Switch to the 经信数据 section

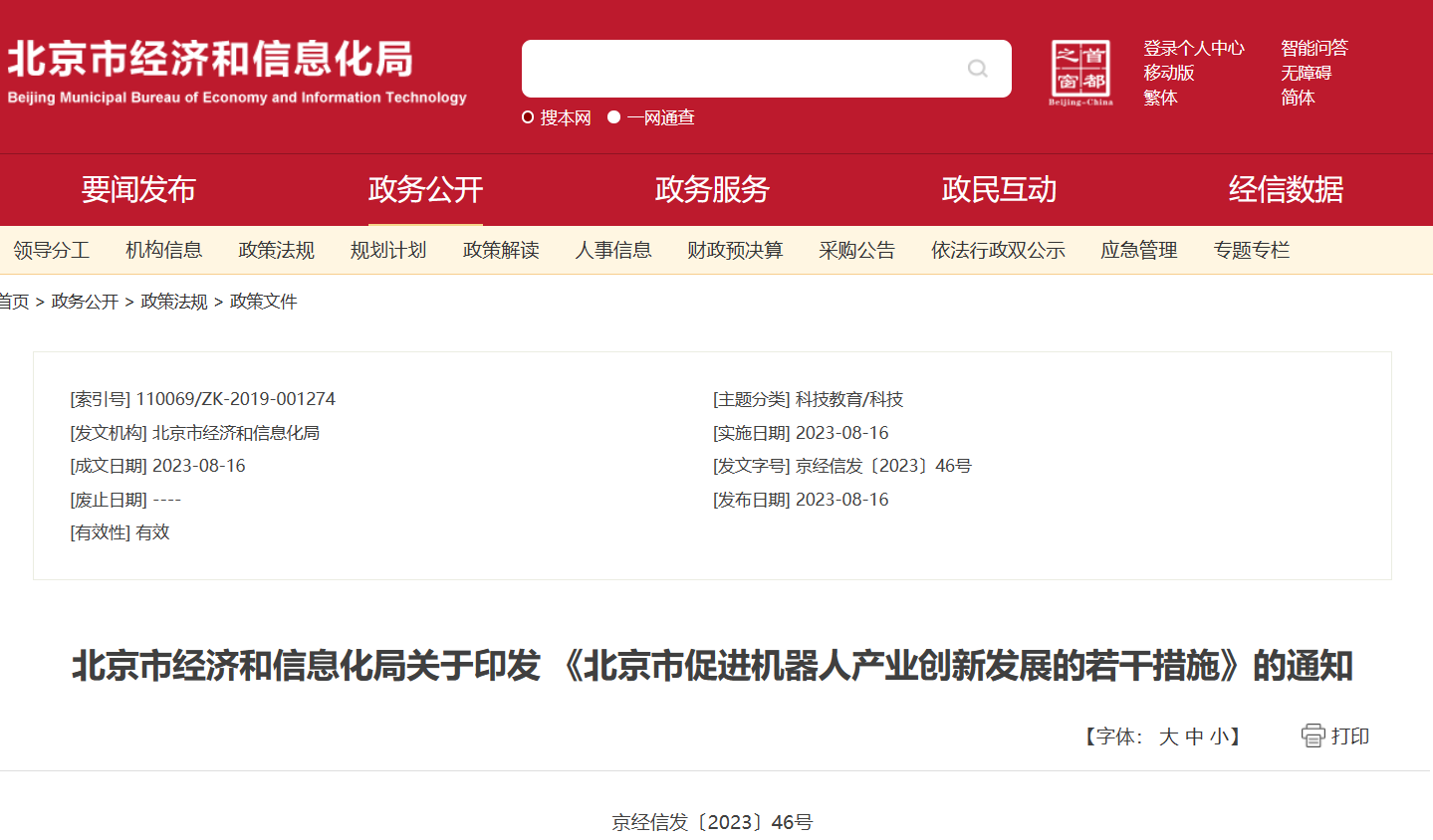point(1286,190)
